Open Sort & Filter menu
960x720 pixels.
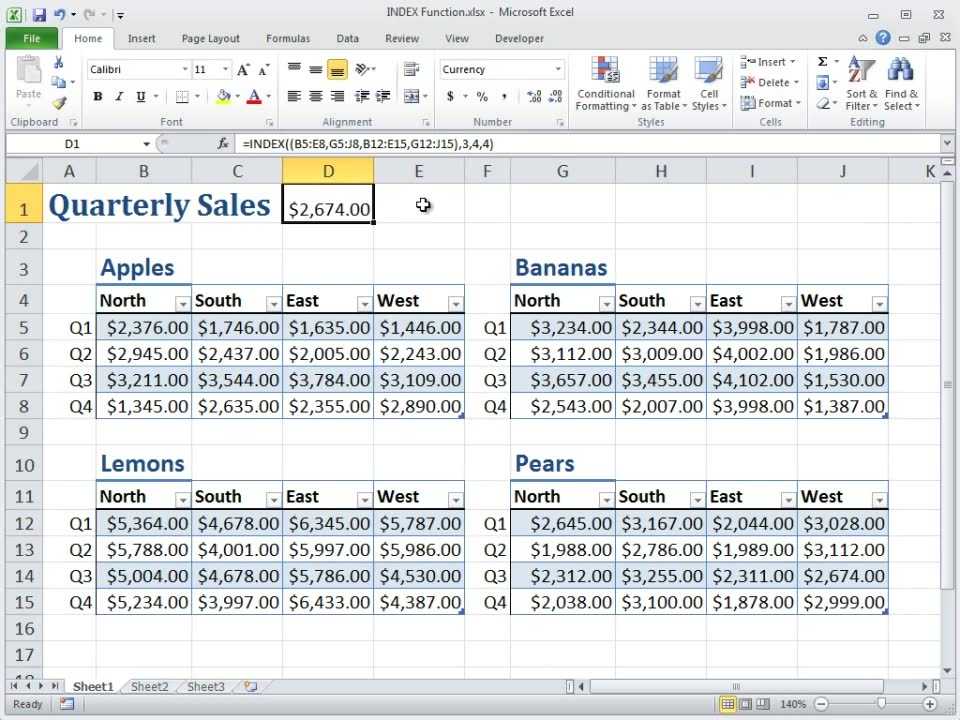[861, 84]
